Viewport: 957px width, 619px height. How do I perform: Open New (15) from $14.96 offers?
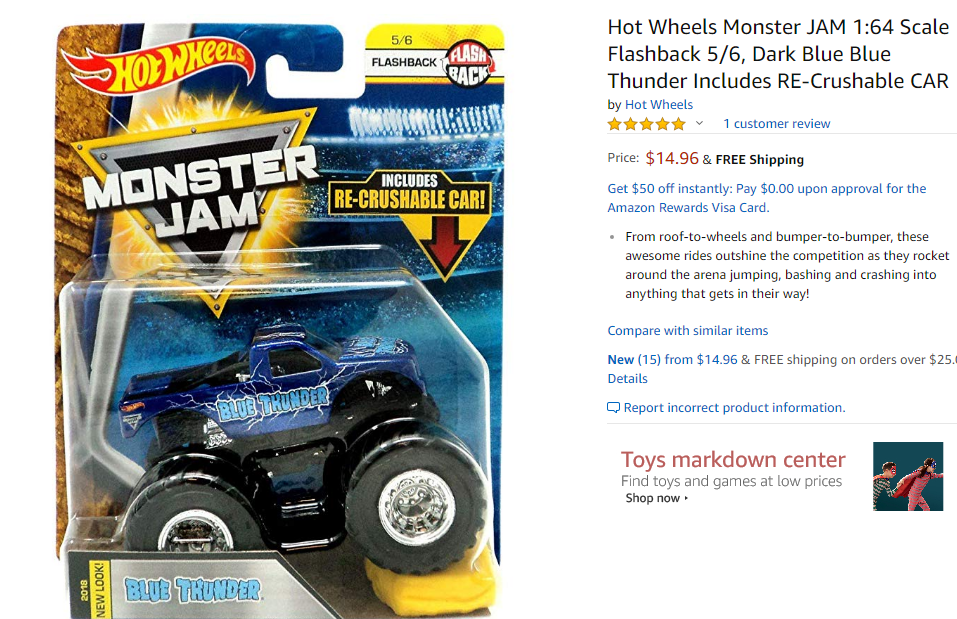(x=672, y=360)
